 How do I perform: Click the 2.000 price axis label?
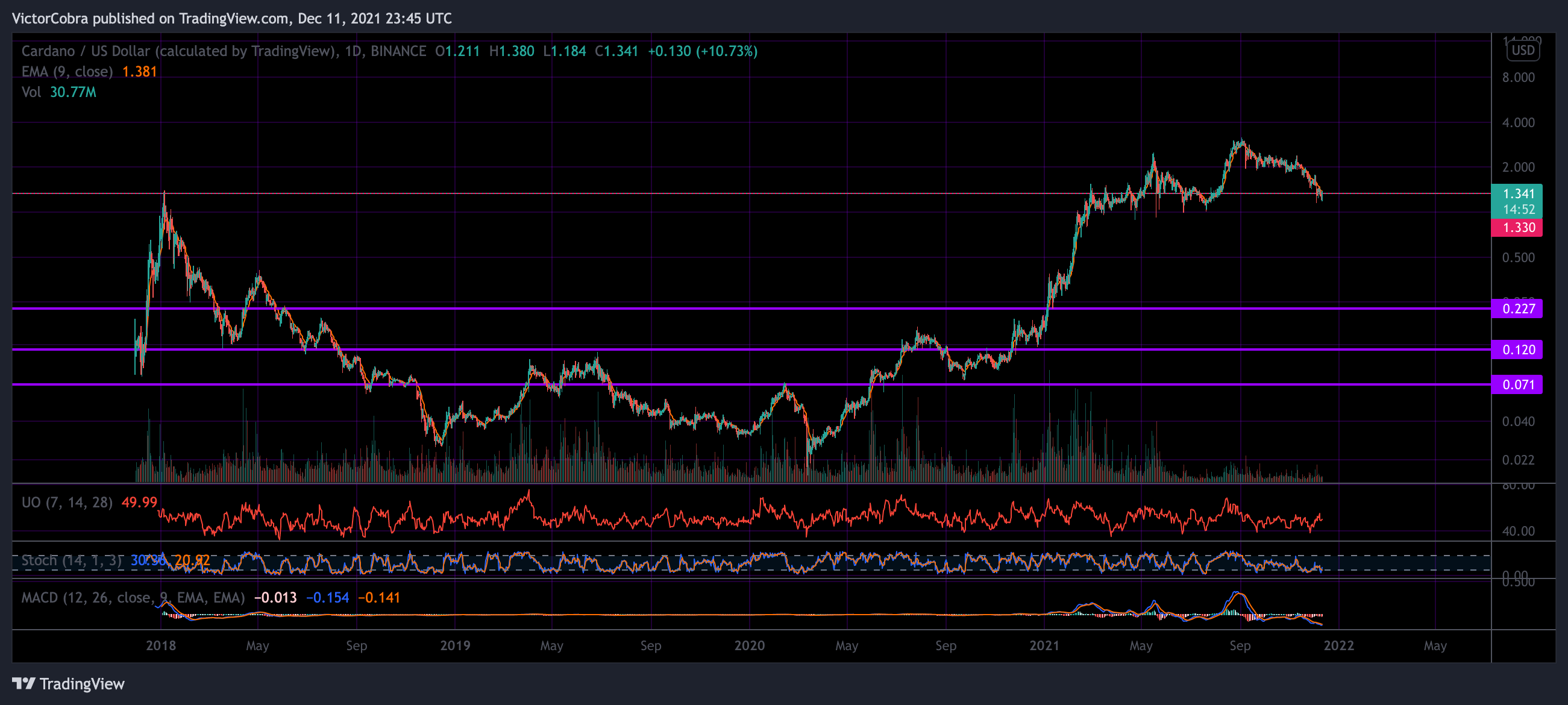(1518, 167)
